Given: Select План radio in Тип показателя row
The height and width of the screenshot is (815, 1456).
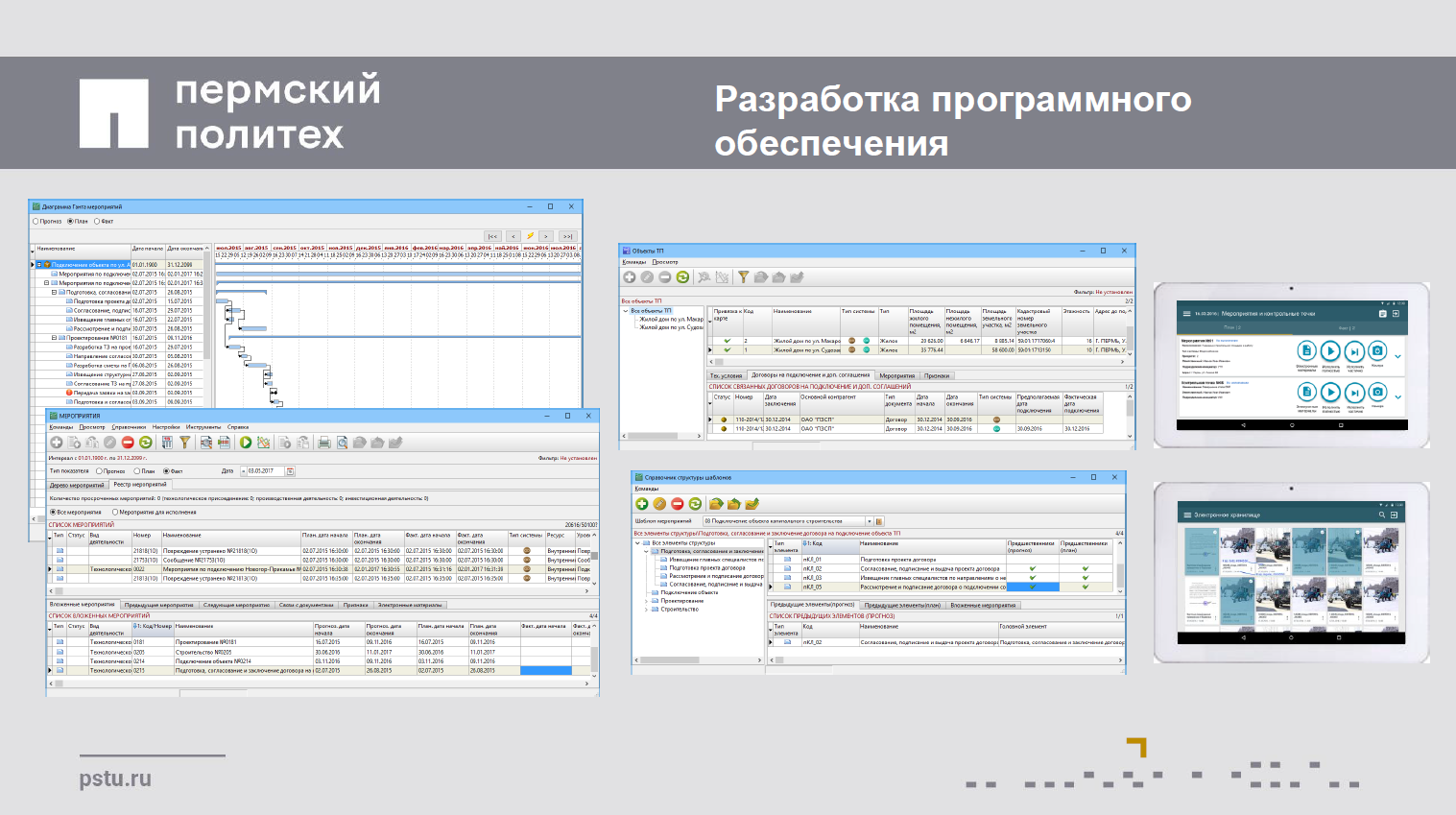Looking at the screenshot, I should click(137, 471).
